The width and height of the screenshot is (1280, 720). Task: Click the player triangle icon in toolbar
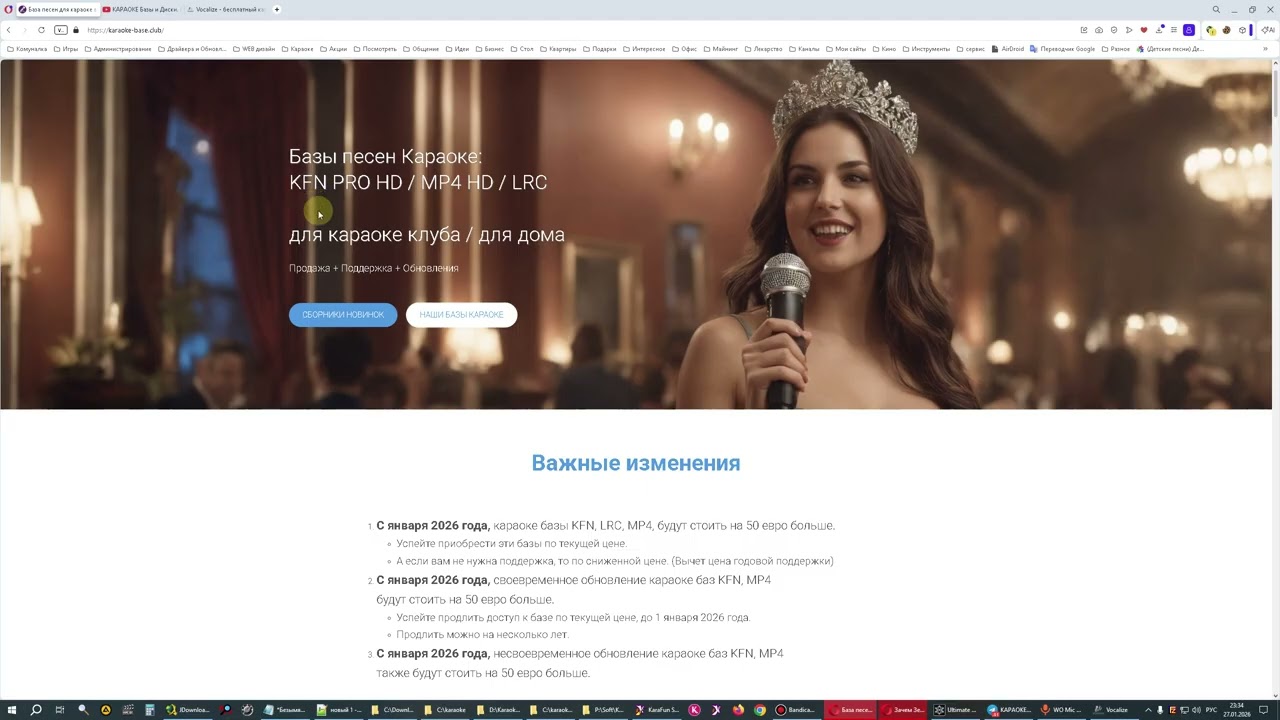(x=1129, y=30)
